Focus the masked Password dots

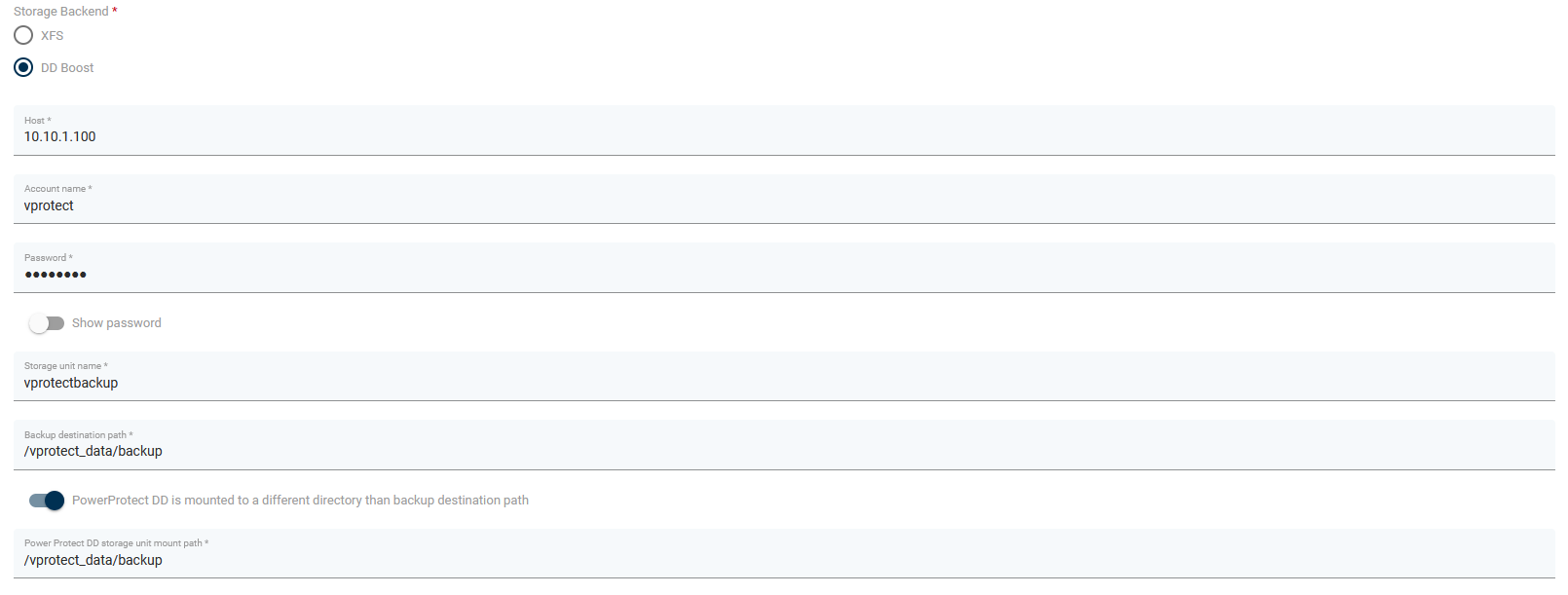(x=56, y=275)
